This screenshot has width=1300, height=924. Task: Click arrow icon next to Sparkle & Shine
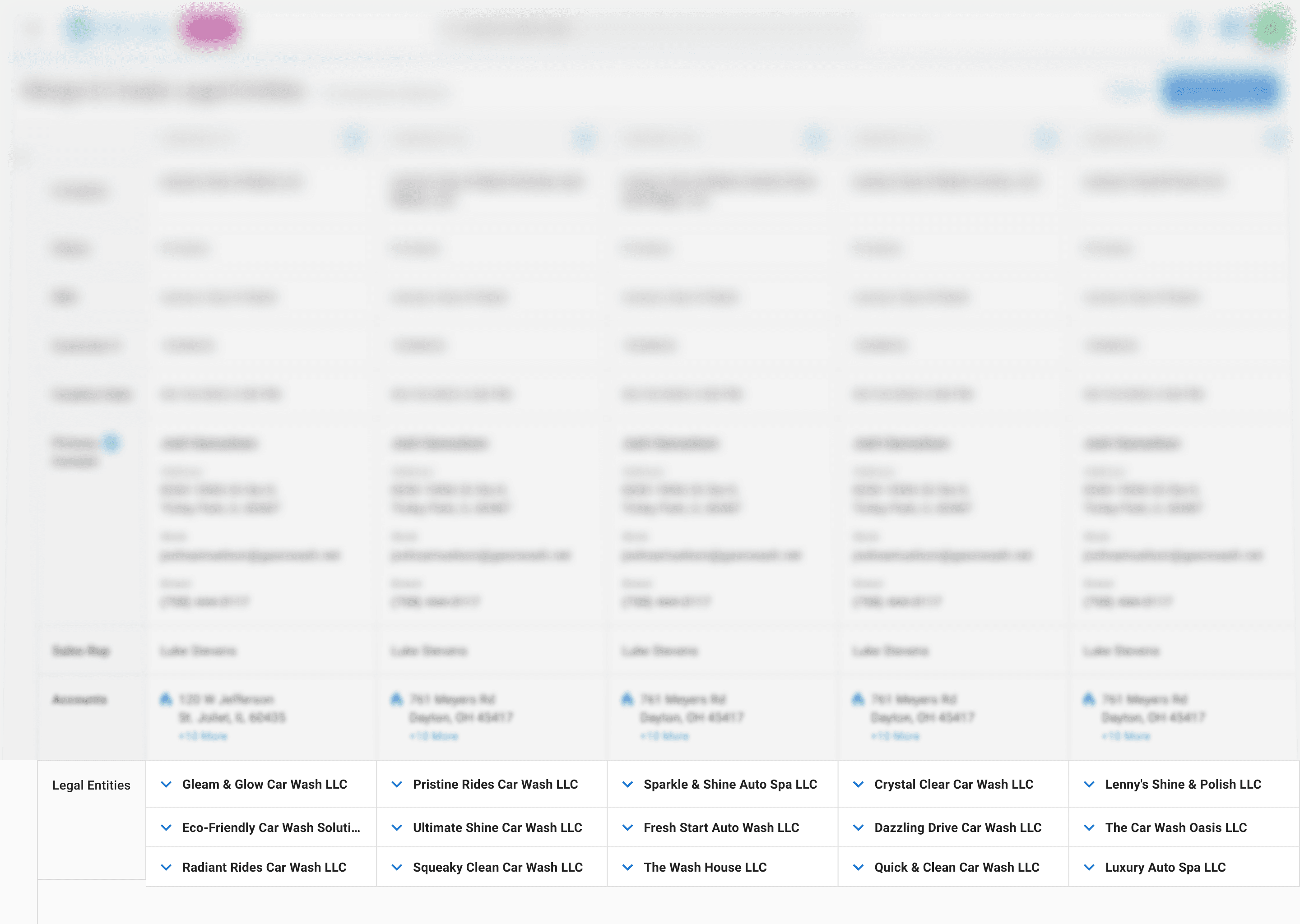pyautogui.click(x=628, y=785)
